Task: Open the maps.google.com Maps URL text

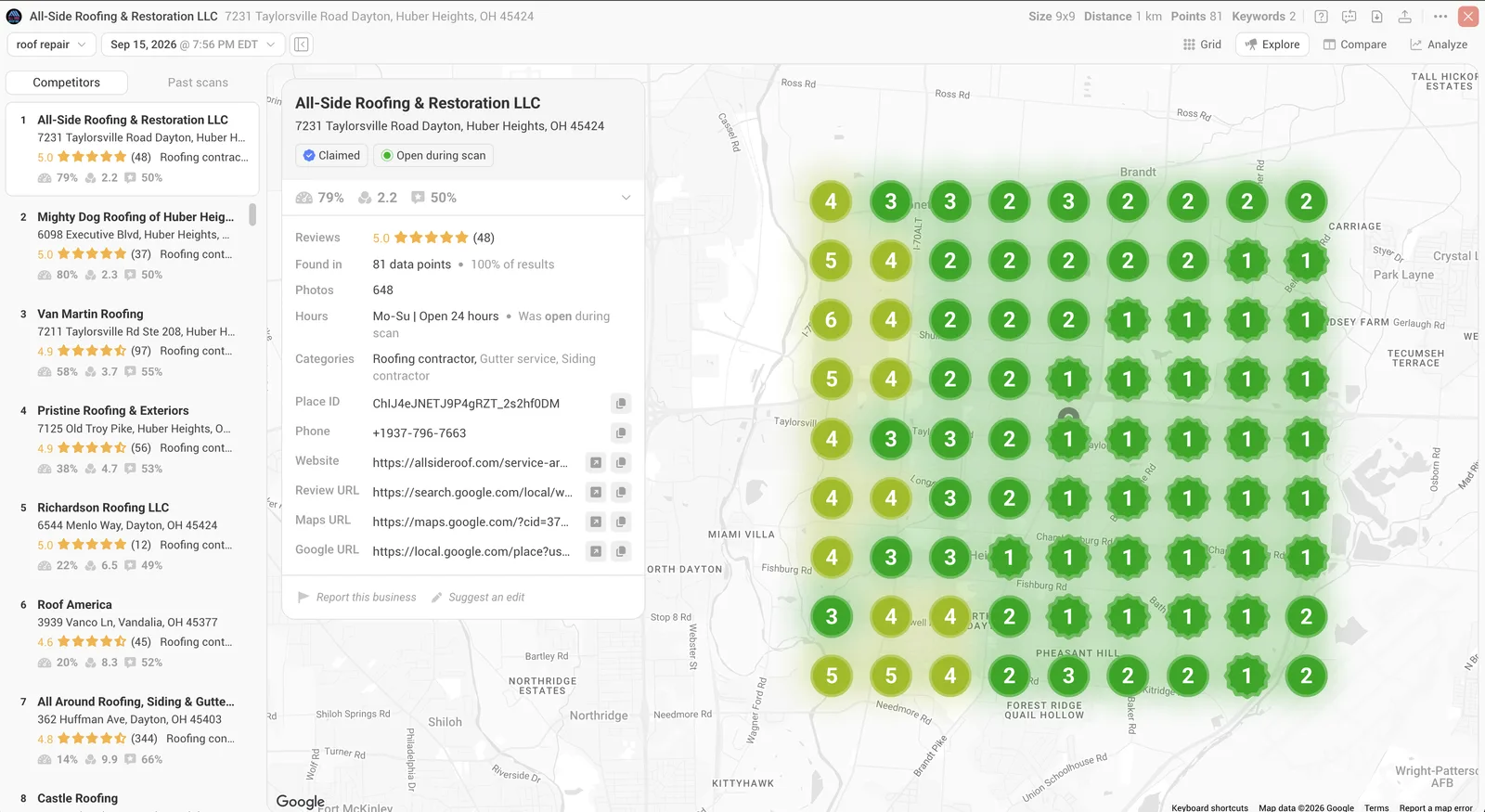Action: pyautogui.click(x=470, y=522)
